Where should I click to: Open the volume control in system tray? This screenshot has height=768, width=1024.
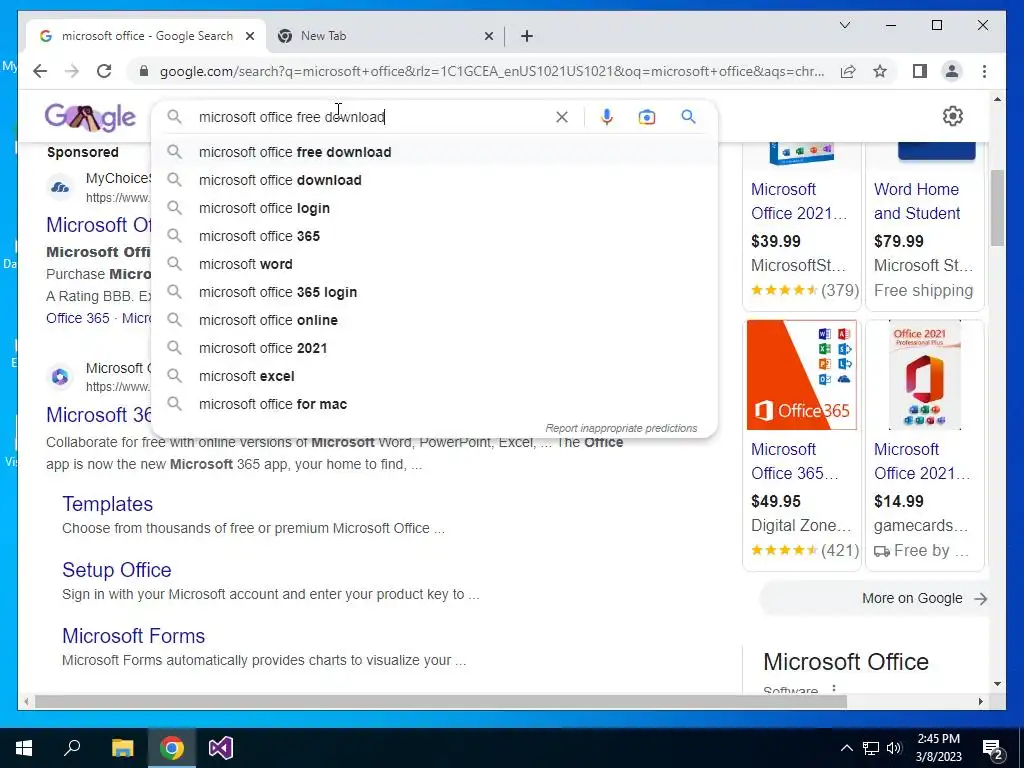(894, 748)
